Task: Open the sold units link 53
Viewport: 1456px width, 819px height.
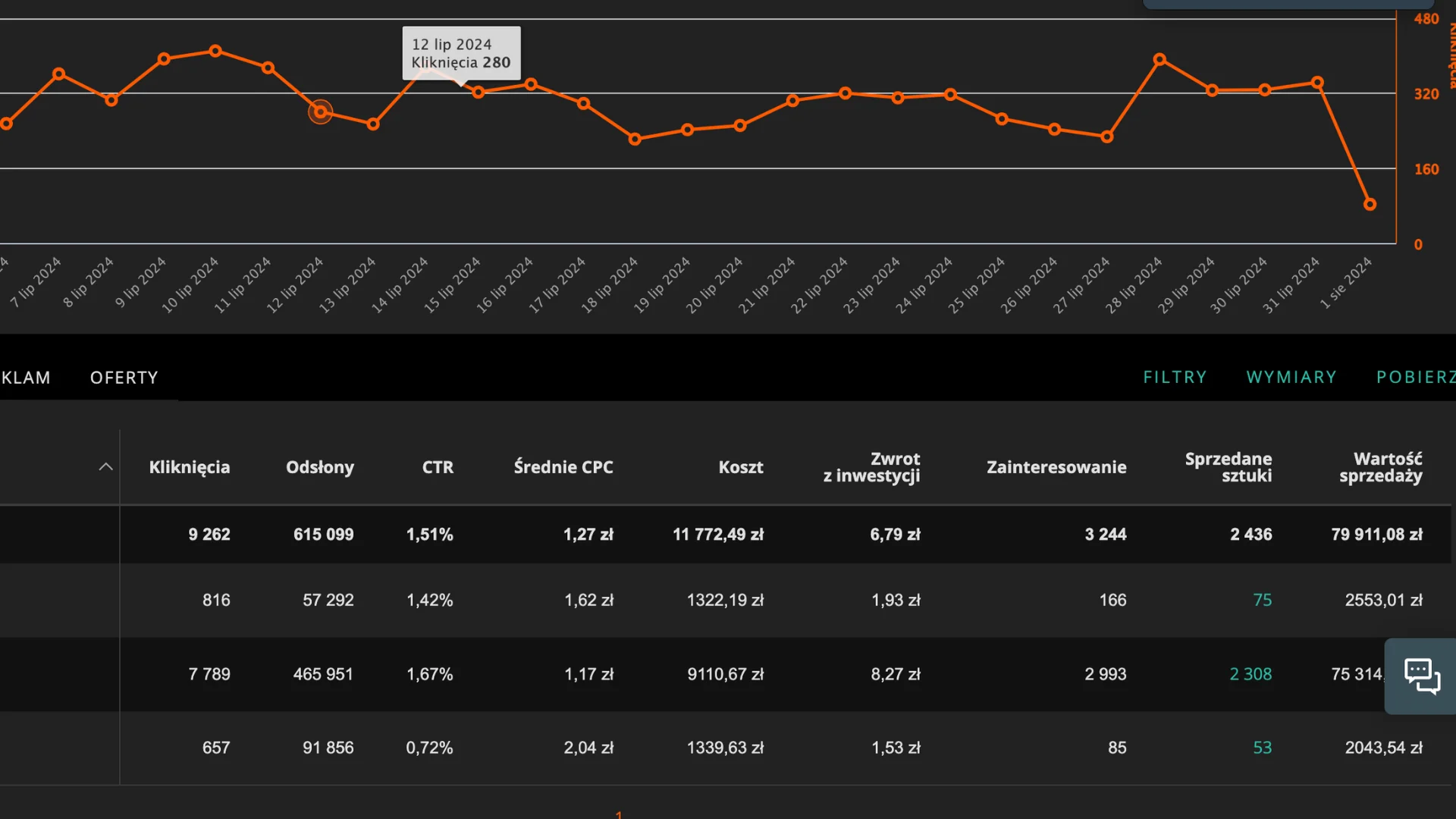Action: click(x=1263, y=748)
